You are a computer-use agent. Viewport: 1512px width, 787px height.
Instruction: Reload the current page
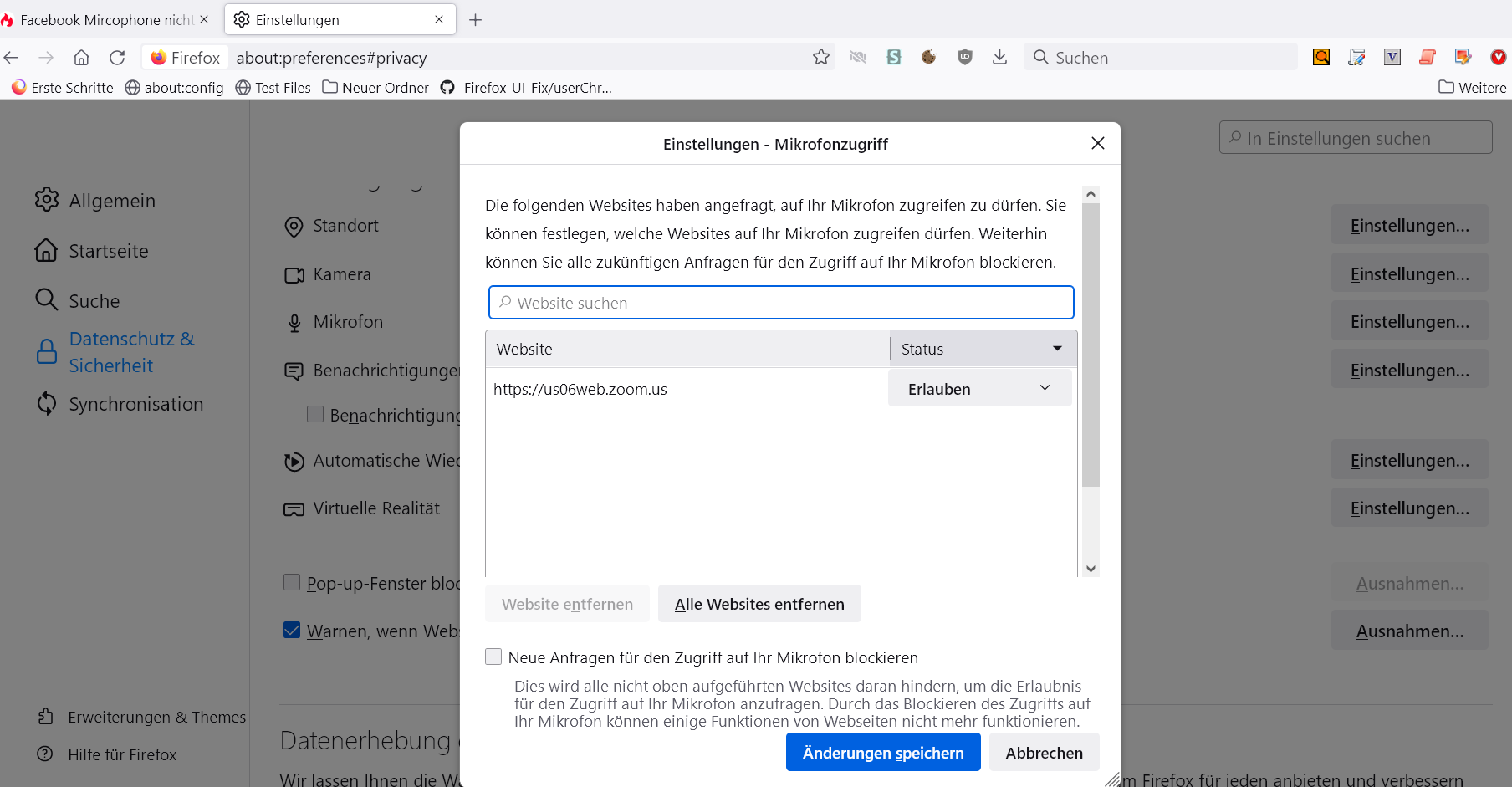(x=117, y=57)
